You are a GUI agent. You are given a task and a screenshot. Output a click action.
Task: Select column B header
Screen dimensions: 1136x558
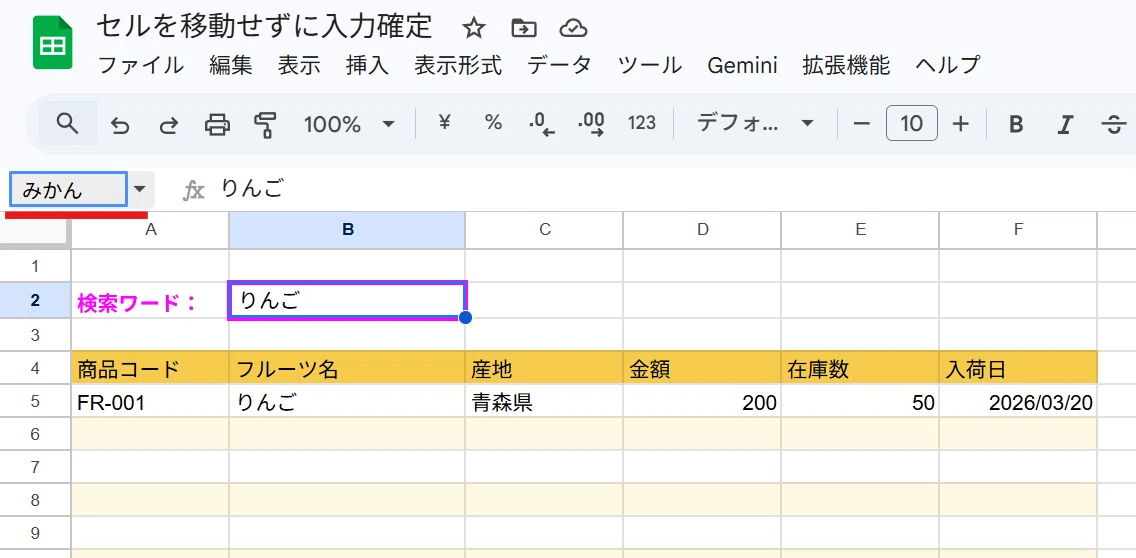click(347, 230)
